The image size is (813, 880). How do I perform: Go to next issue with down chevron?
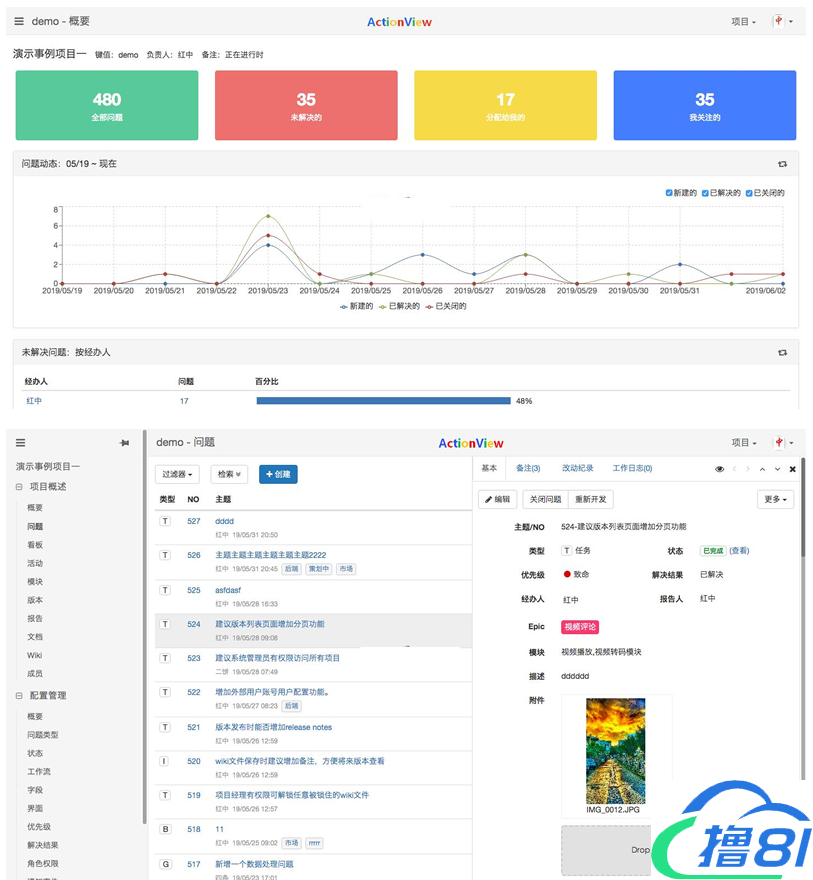[x=776, y=469]
